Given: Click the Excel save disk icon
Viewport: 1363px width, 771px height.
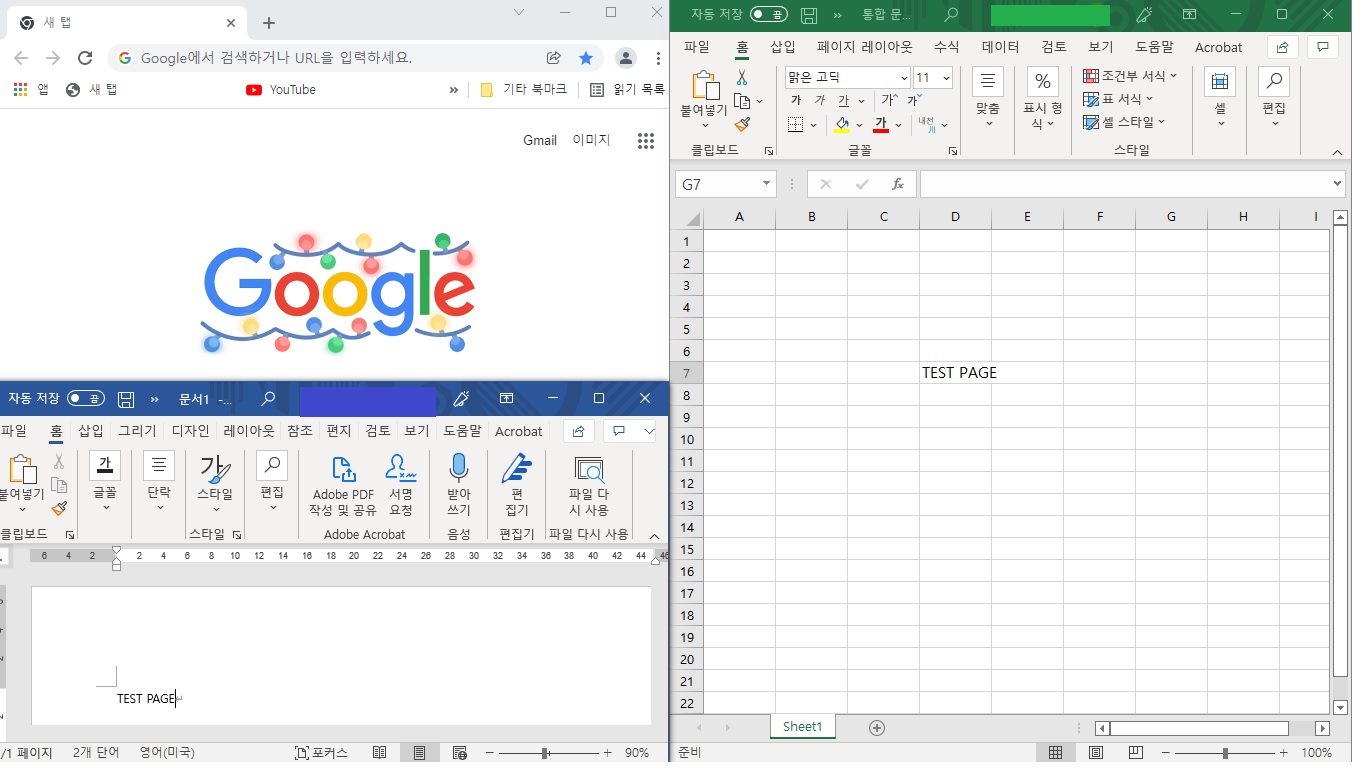Looking at the screenshot, I should click(809, 15).
